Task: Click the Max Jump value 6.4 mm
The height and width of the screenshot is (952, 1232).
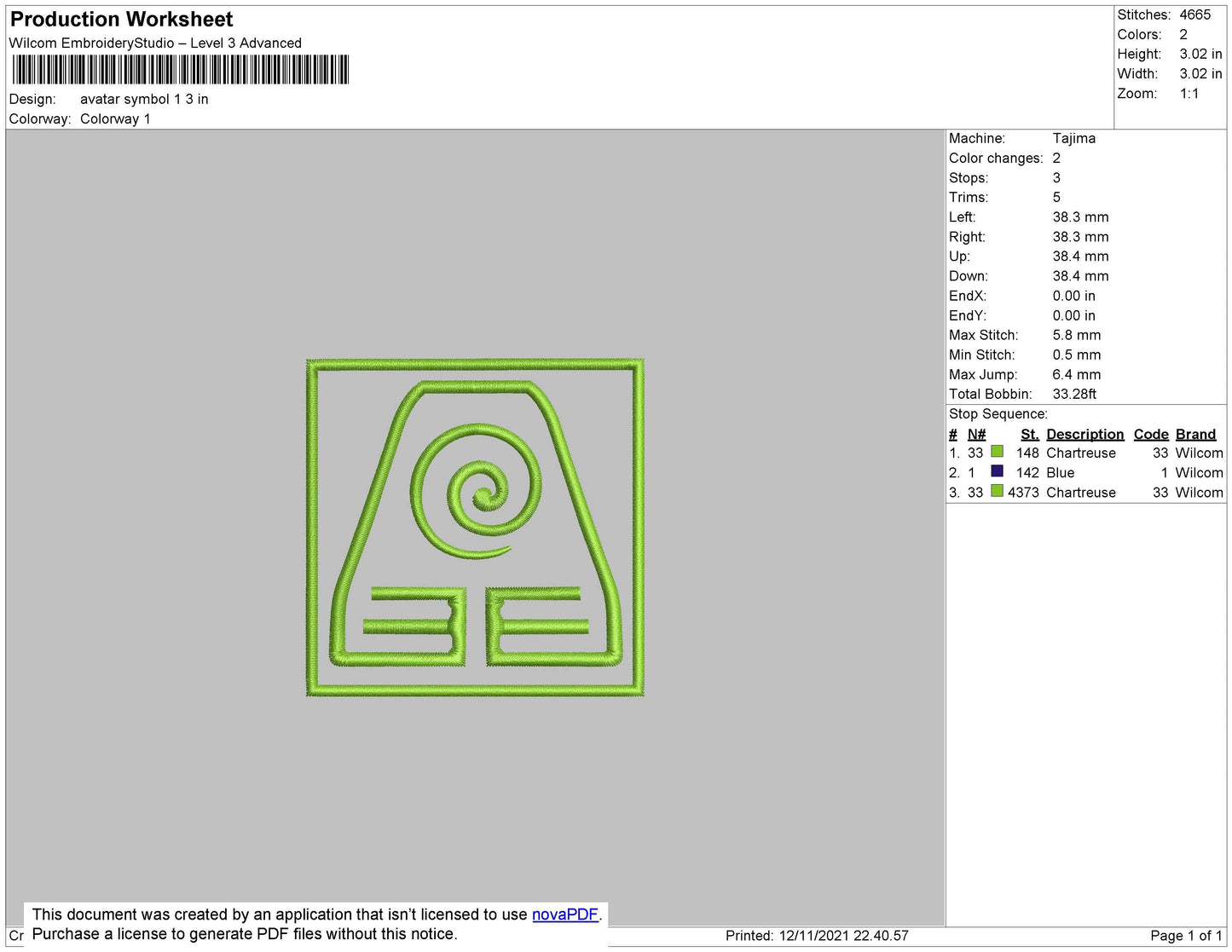Action: pos(1076,374)
